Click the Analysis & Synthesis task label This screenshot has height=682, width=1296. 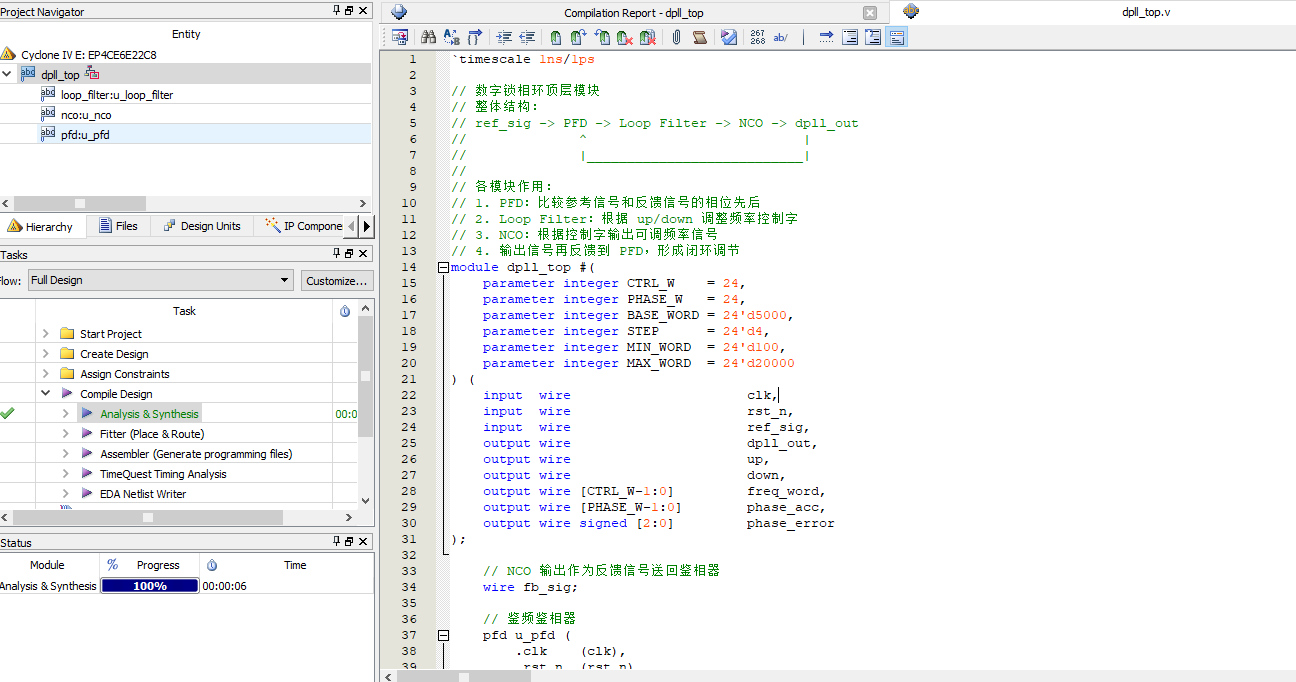pyautogui.click(x=149, y=414)
